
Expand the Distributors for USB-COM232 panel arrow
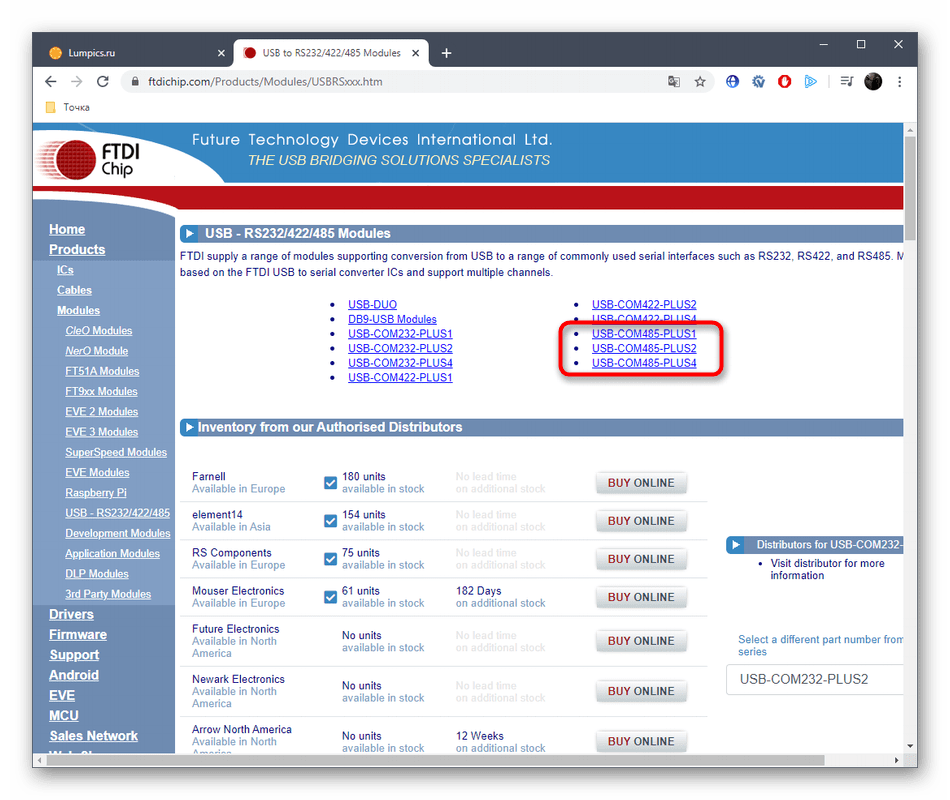(x=736, y=545)
